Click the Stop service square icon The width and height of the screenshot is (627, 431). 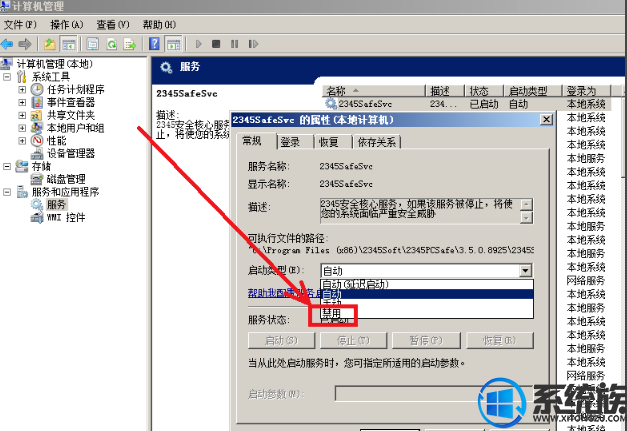click(216, 44)
